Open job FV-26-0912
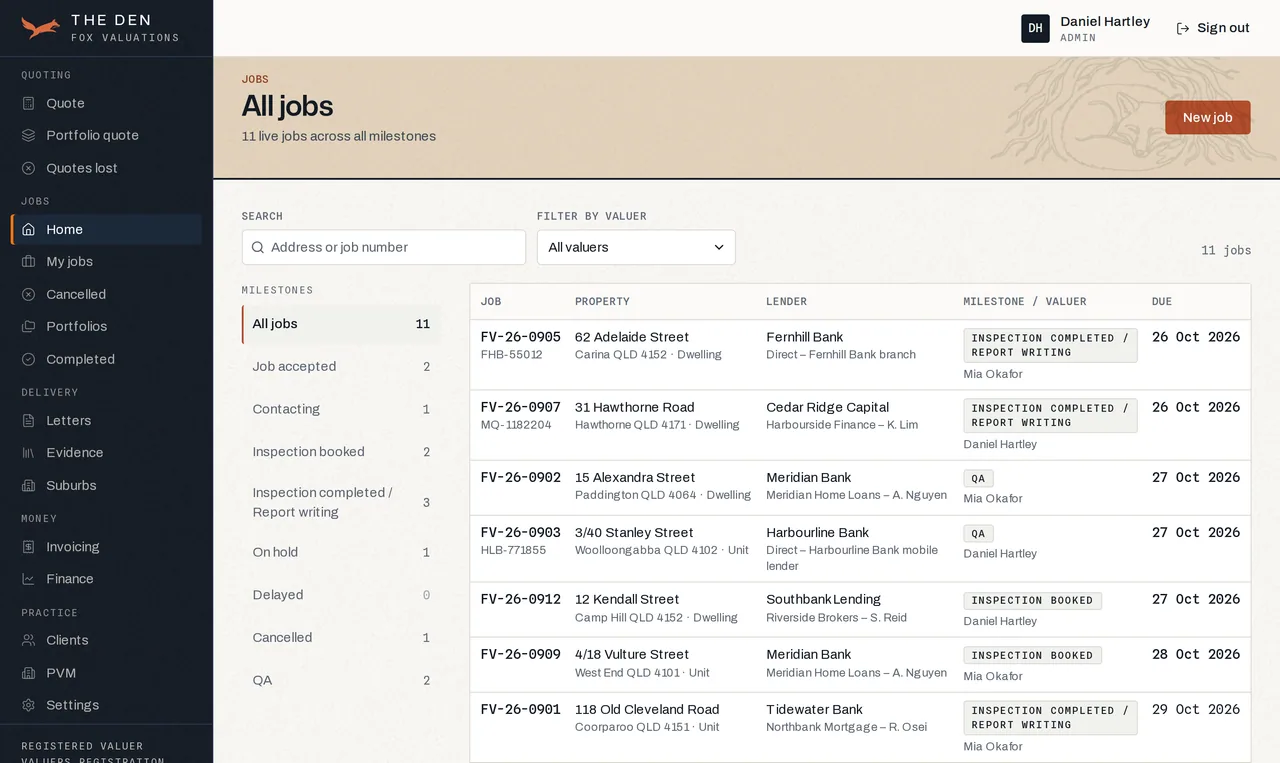 pos(520,599)
